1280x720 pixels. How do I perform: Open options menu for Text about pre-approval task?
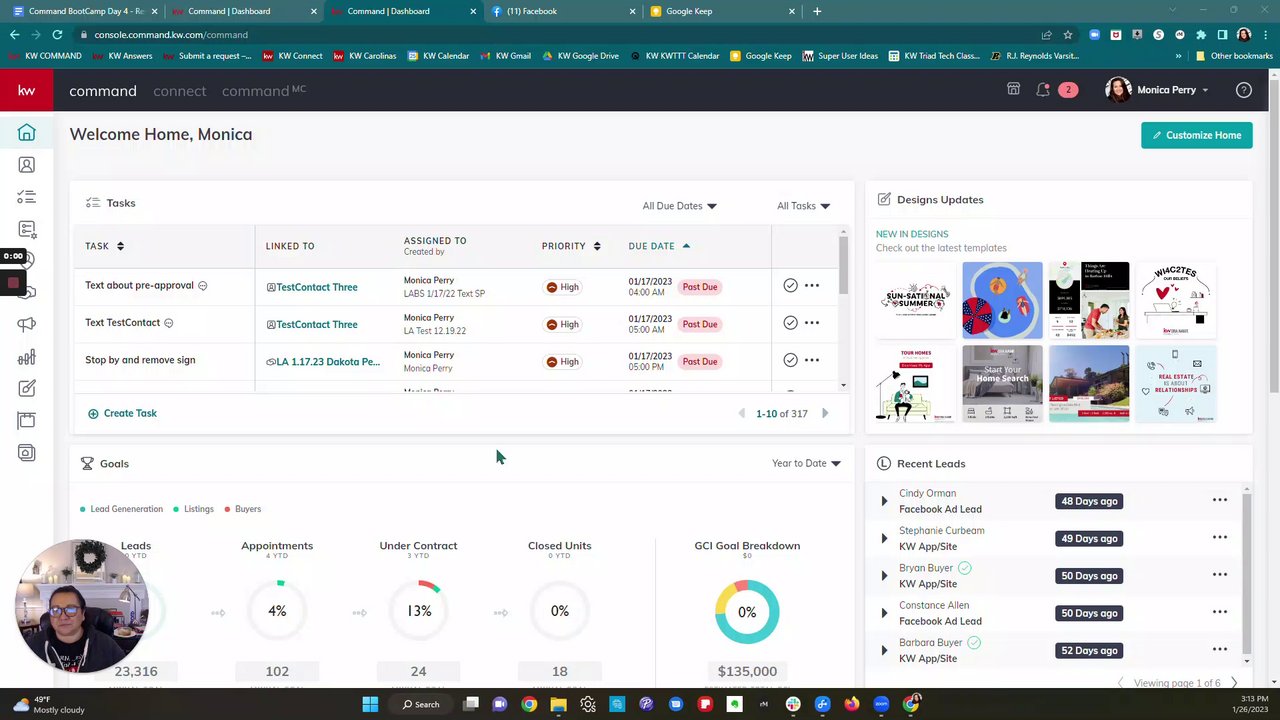point(812,286)
